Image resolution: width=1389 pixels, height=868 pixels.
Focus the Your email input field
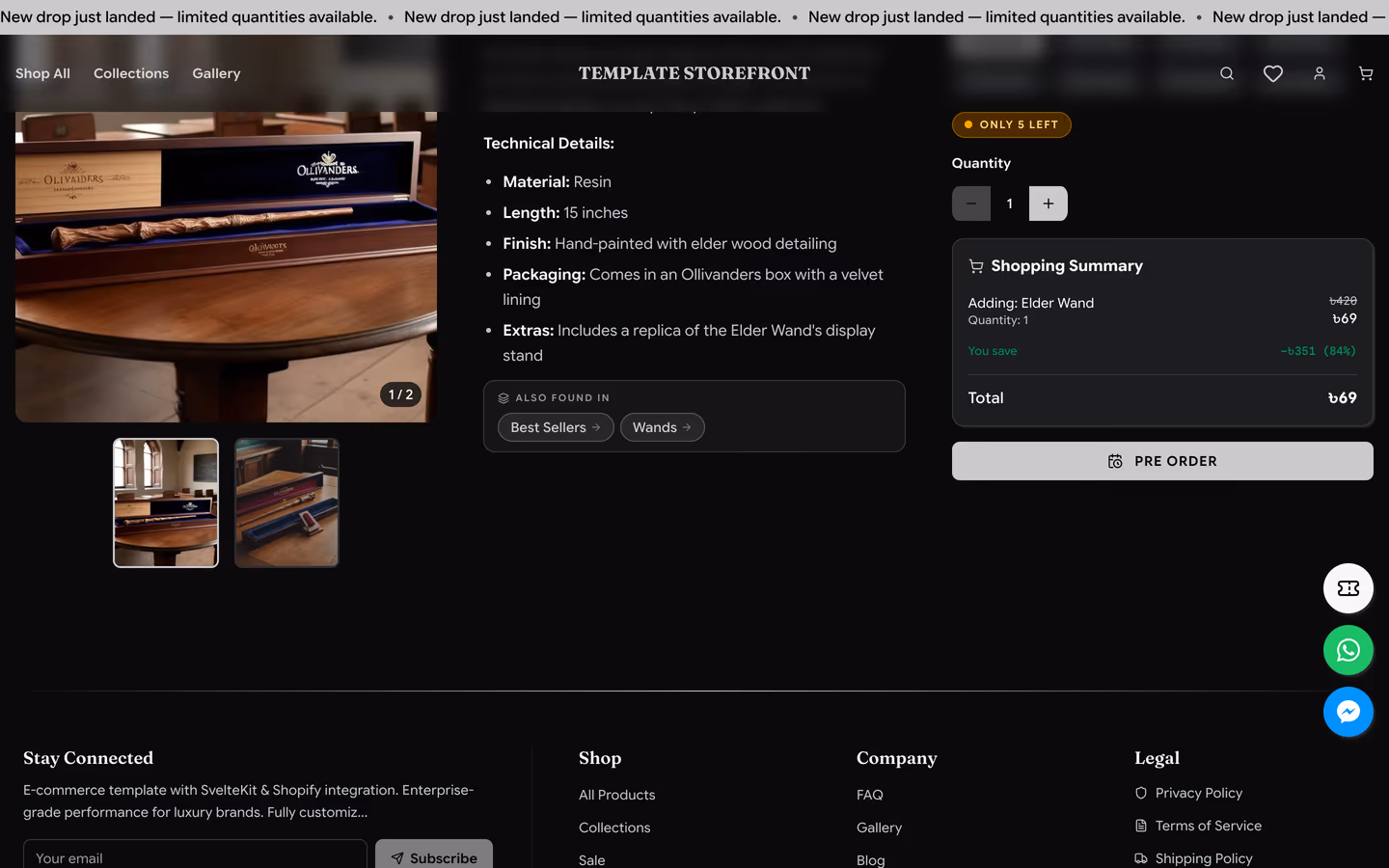coord(195,856)
